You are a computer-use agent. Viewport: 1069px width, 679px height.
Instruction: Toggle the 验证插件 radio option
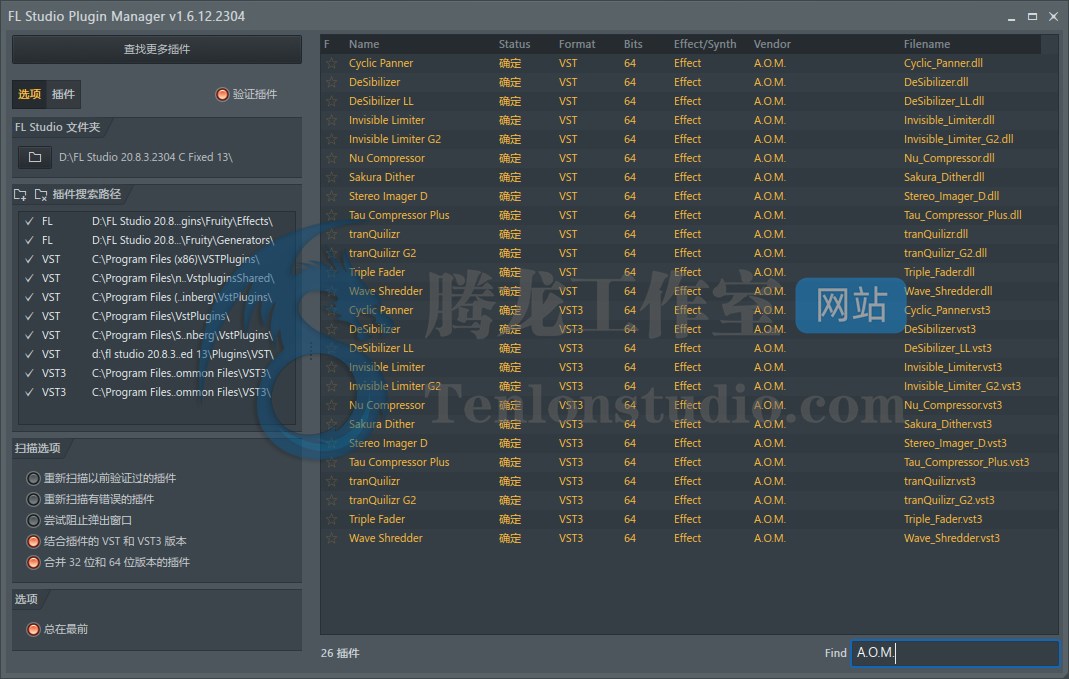click(222, 95)
